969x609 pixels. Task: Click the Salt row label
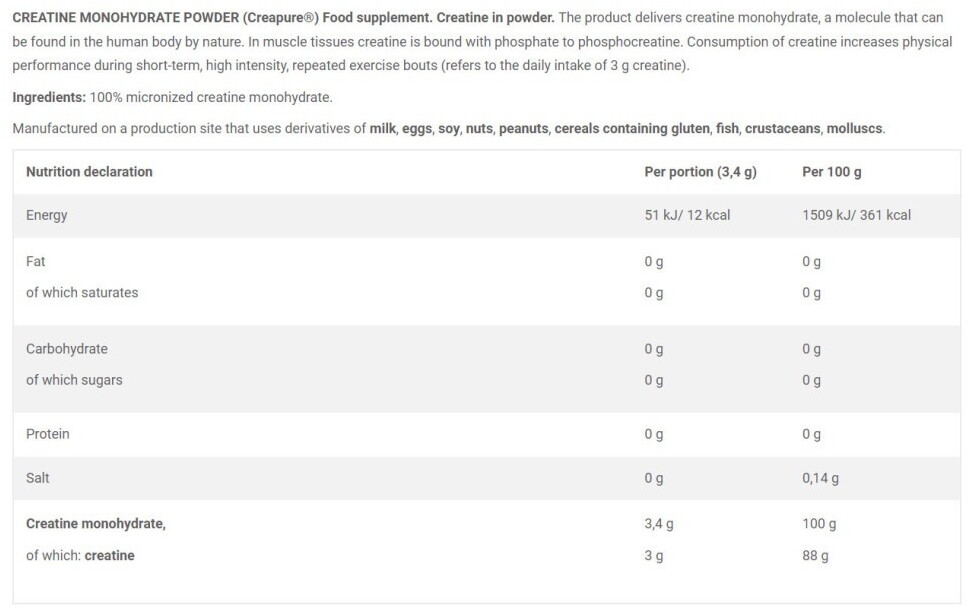(x=38, y=478)
